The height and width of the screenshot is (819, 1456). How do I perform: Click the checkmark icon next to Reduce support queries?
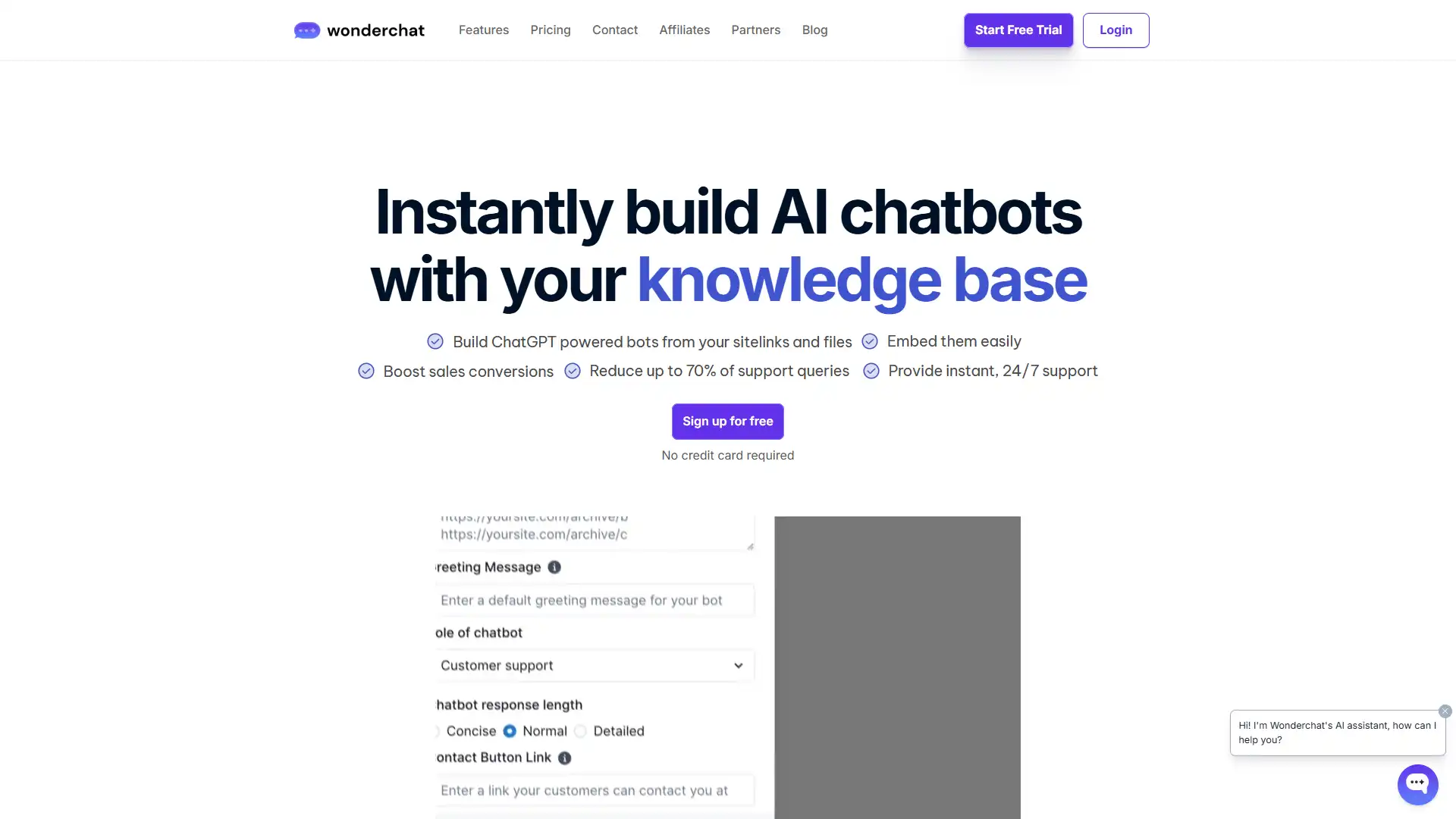tap(572, 371)
